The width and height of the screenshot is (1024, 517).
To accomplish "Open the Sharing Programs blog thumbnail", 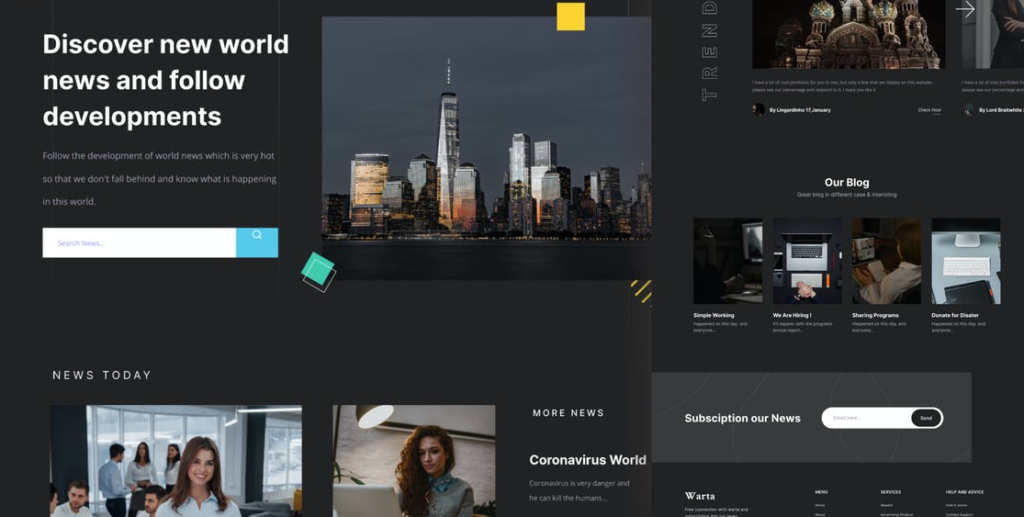I will [x=886, y=260].
